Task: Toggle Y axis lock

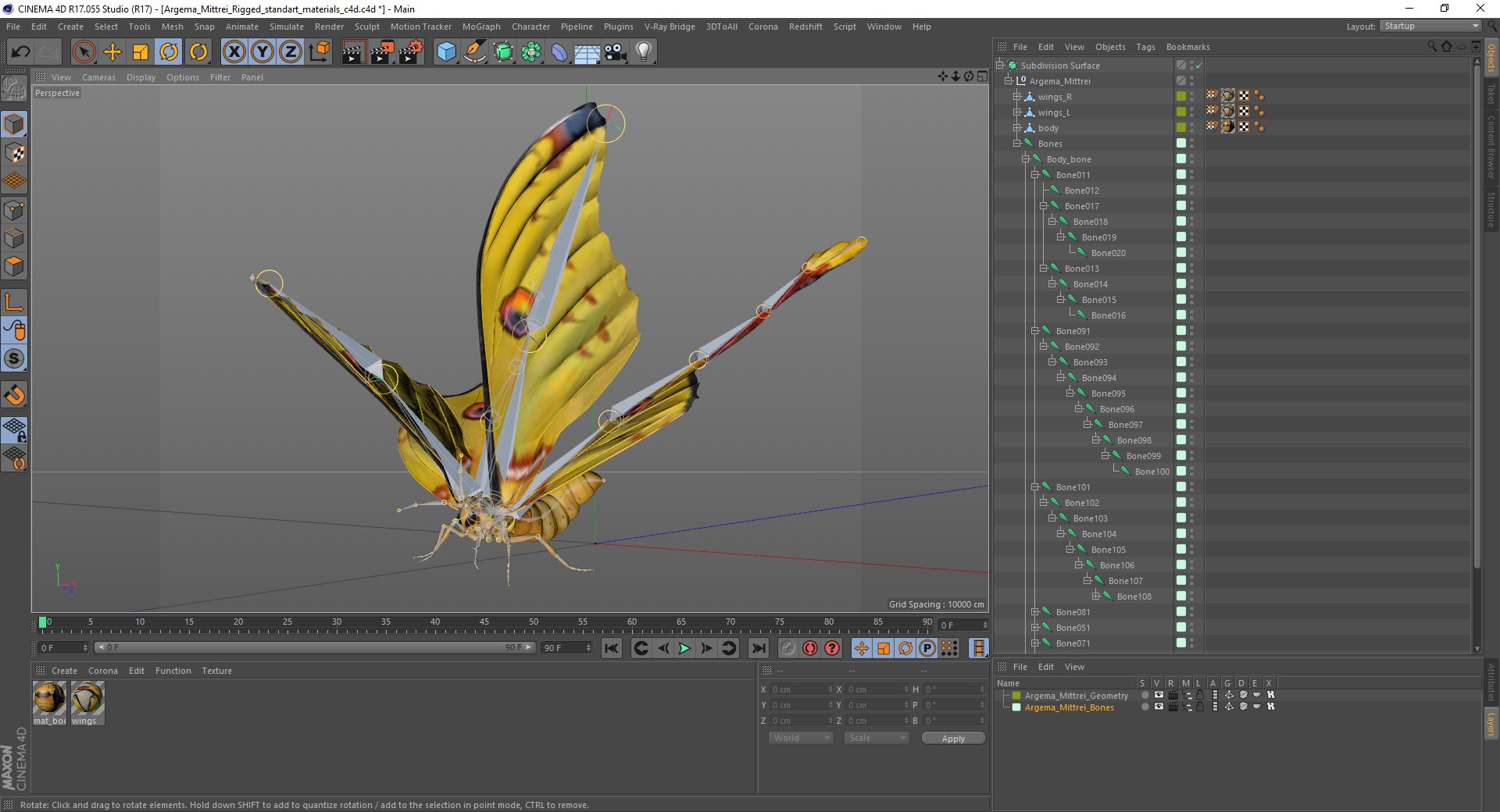Action: tap(262, 52)
